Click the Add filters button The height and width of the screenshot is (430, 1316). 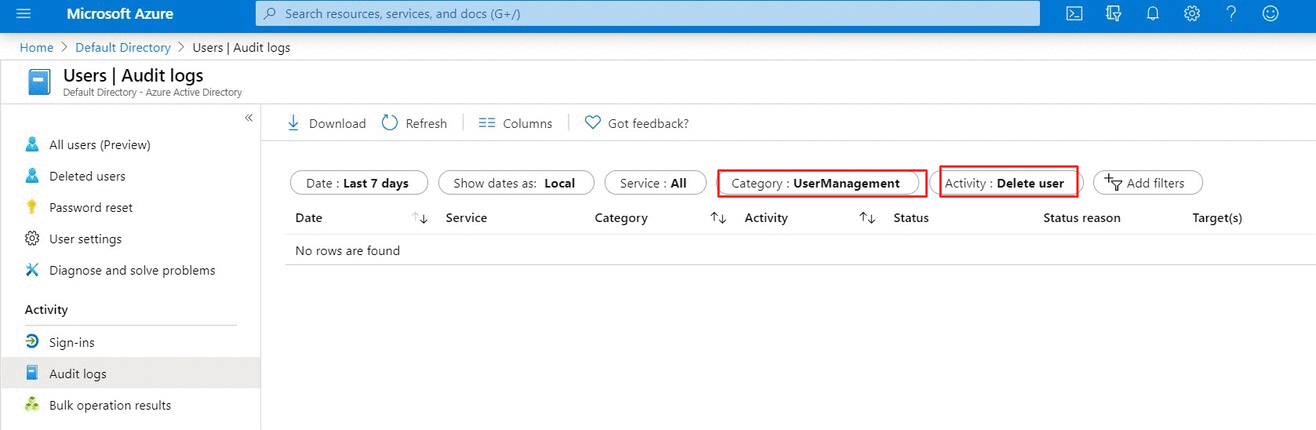(1147, 183)
